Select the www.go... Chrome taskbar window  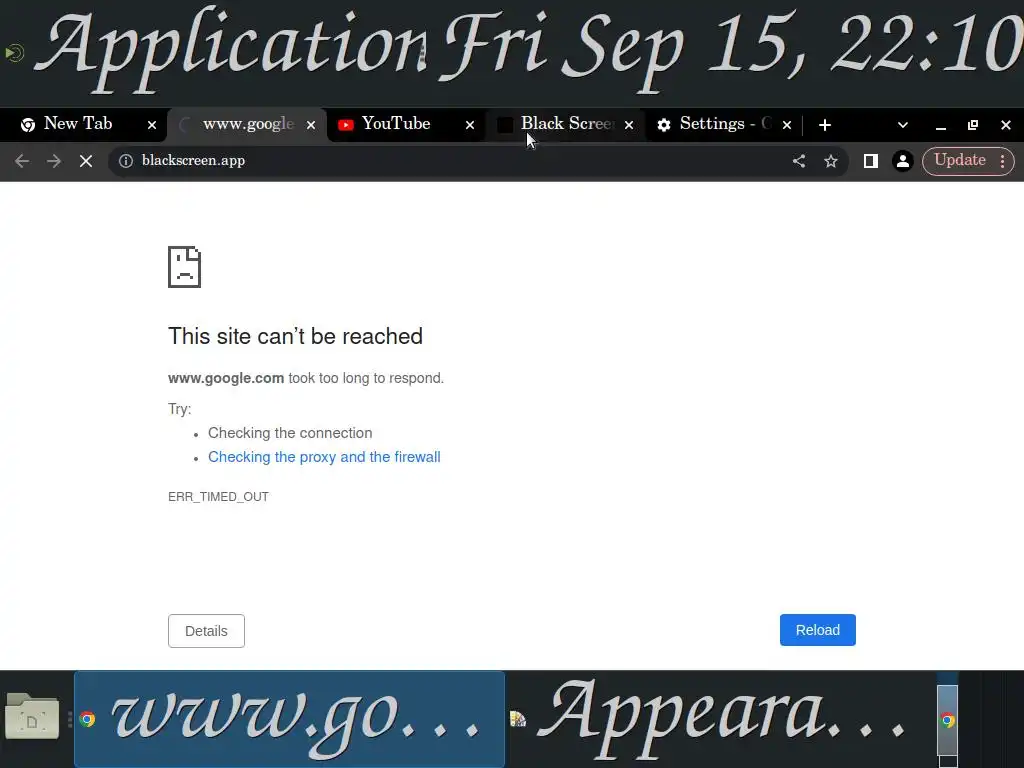pos(289,719)
